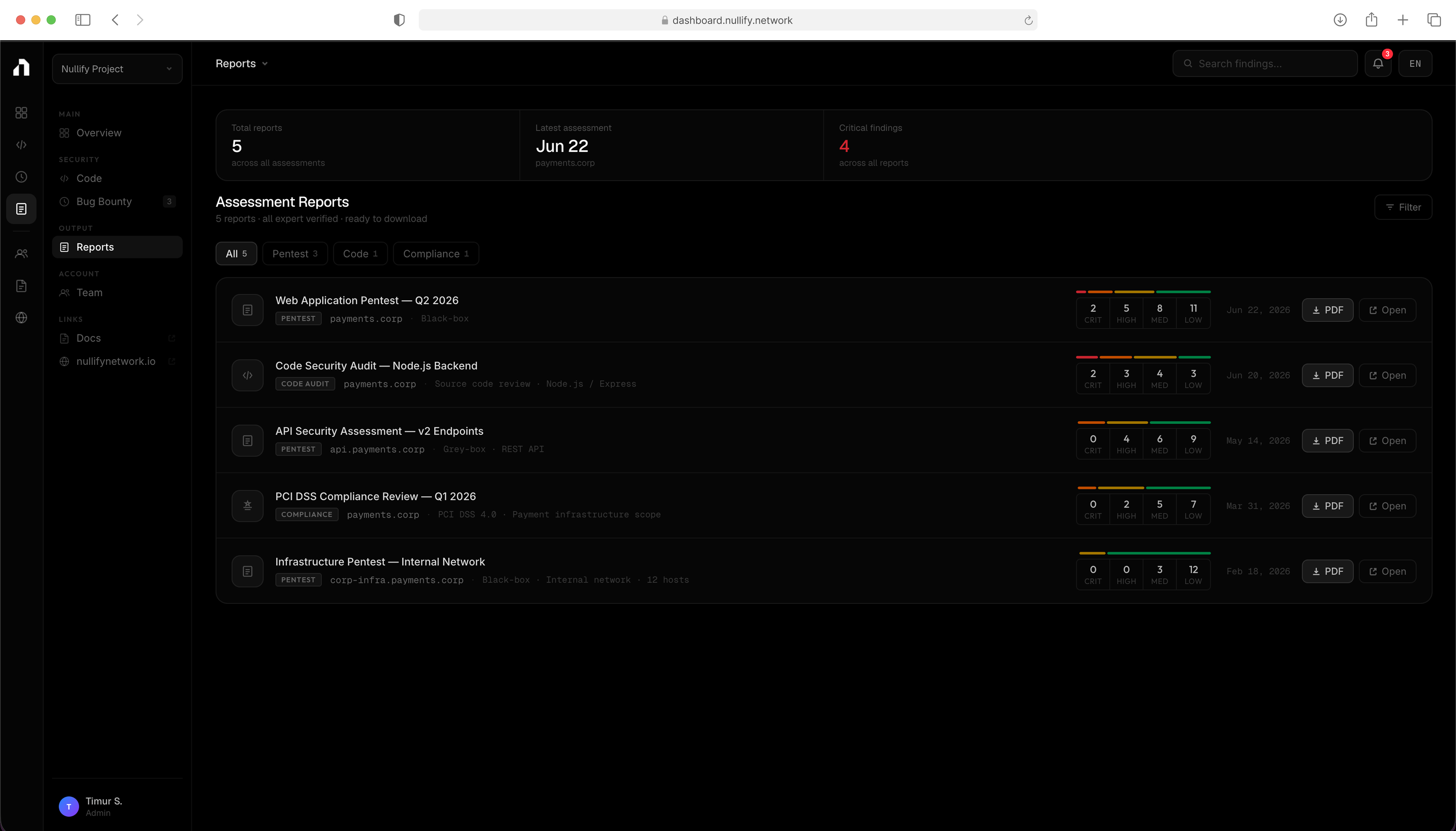Show the tab overview

(x=1434, y=20)
